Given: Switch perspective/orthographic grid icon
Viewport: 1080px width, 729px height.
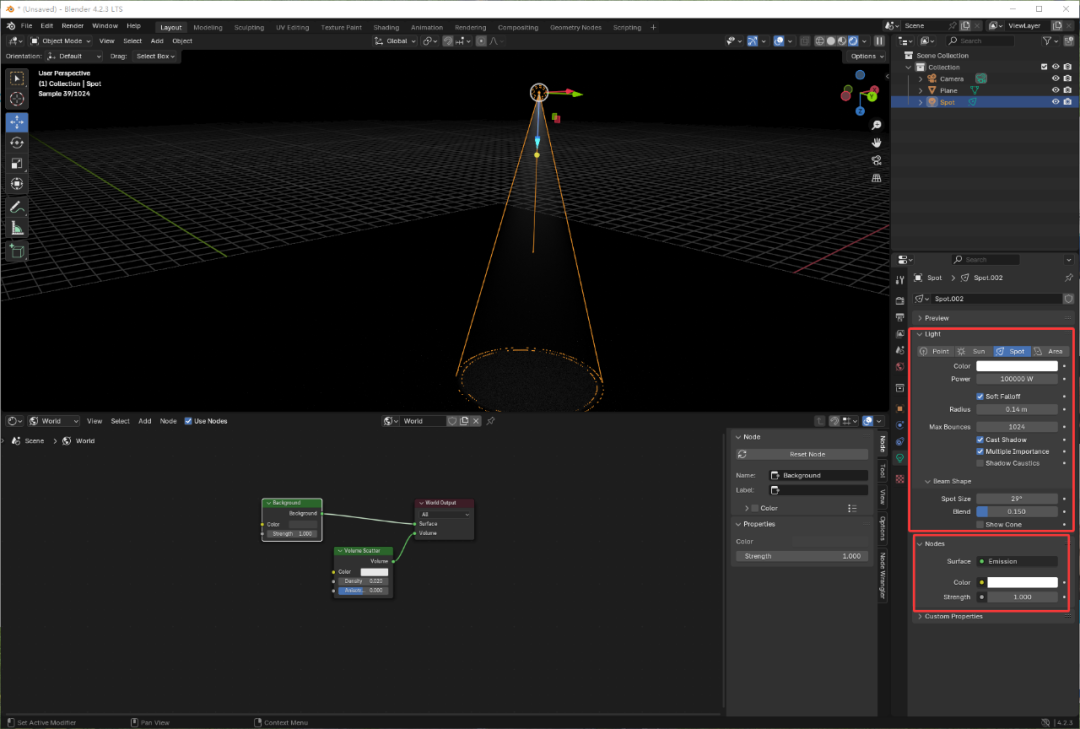Looking at the screenshot, I should [x=876, y=178].
